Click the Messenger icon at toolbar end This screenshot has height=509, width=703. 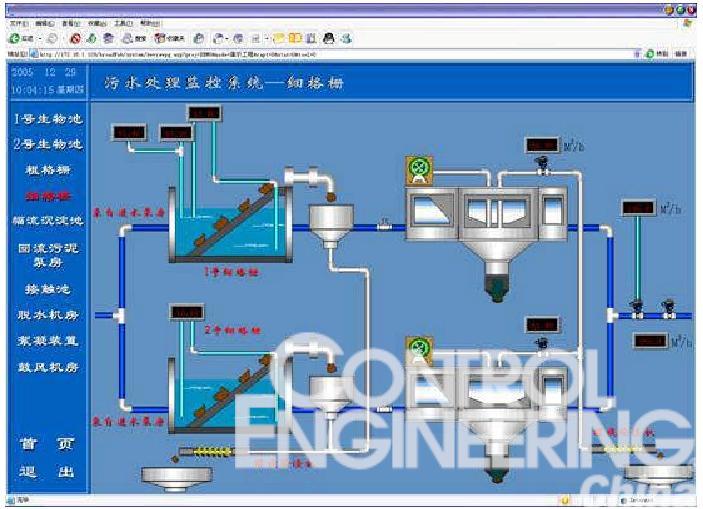click(346, 39)
